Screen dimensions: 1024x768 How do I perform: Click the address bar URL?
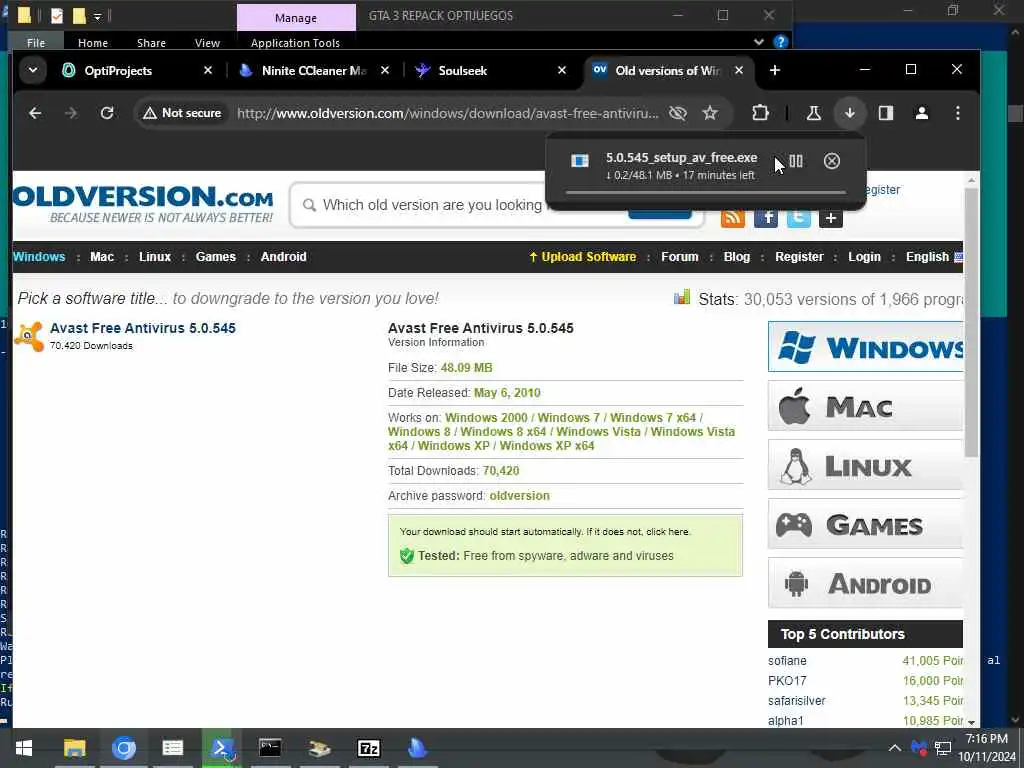coord(448,114)
